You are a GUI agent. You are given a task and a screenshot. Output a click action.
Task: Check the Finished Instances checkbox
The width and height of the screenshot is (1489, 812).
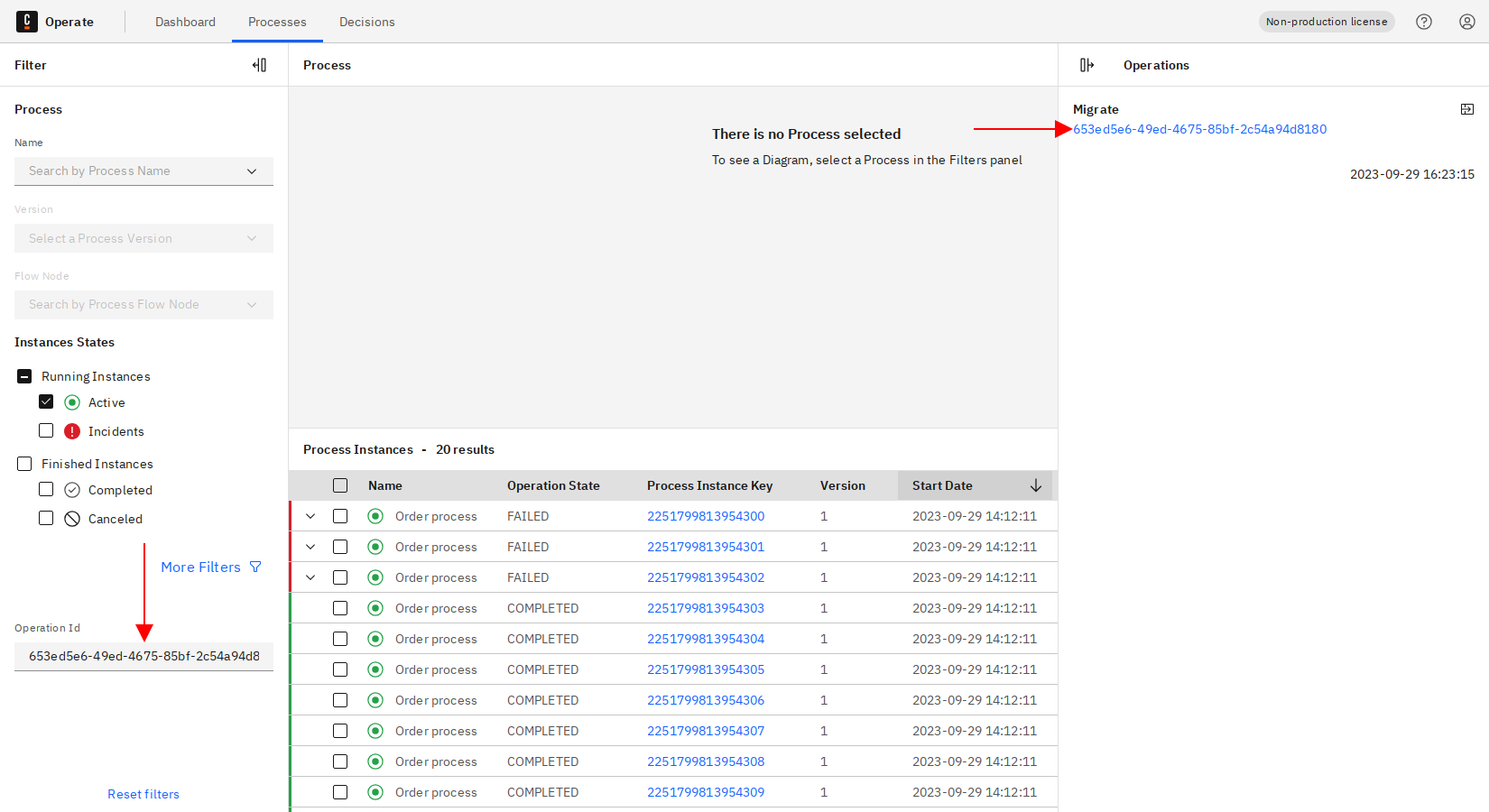click(x=24, y=464)
